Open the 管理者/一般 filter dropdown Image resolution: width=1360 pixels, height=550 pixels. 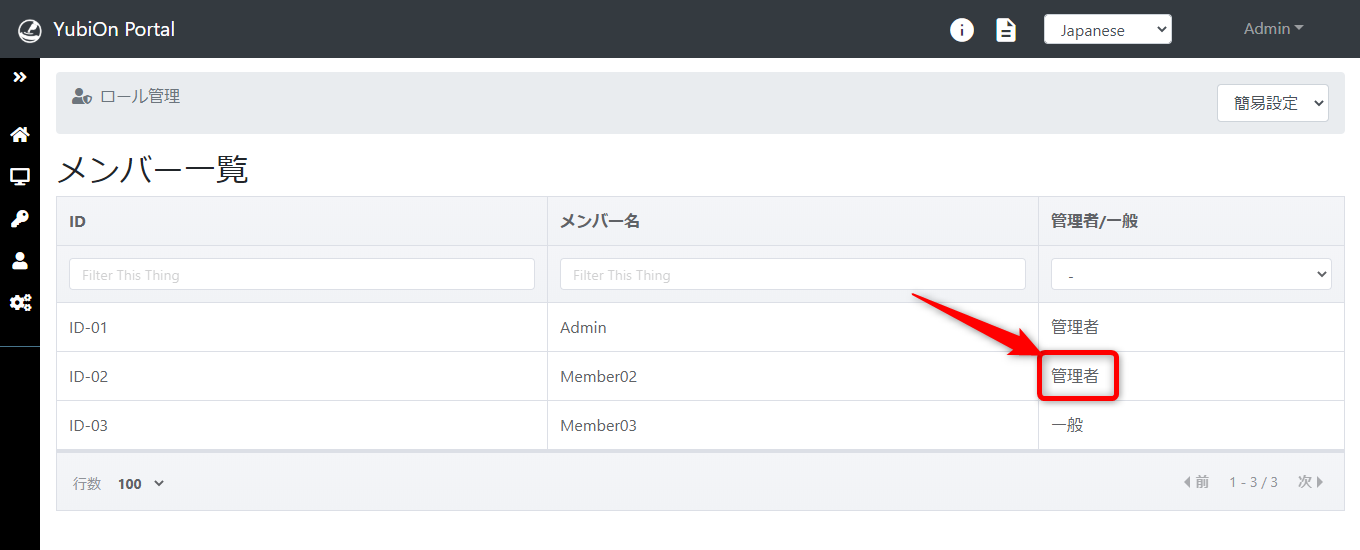[1190, 274]
